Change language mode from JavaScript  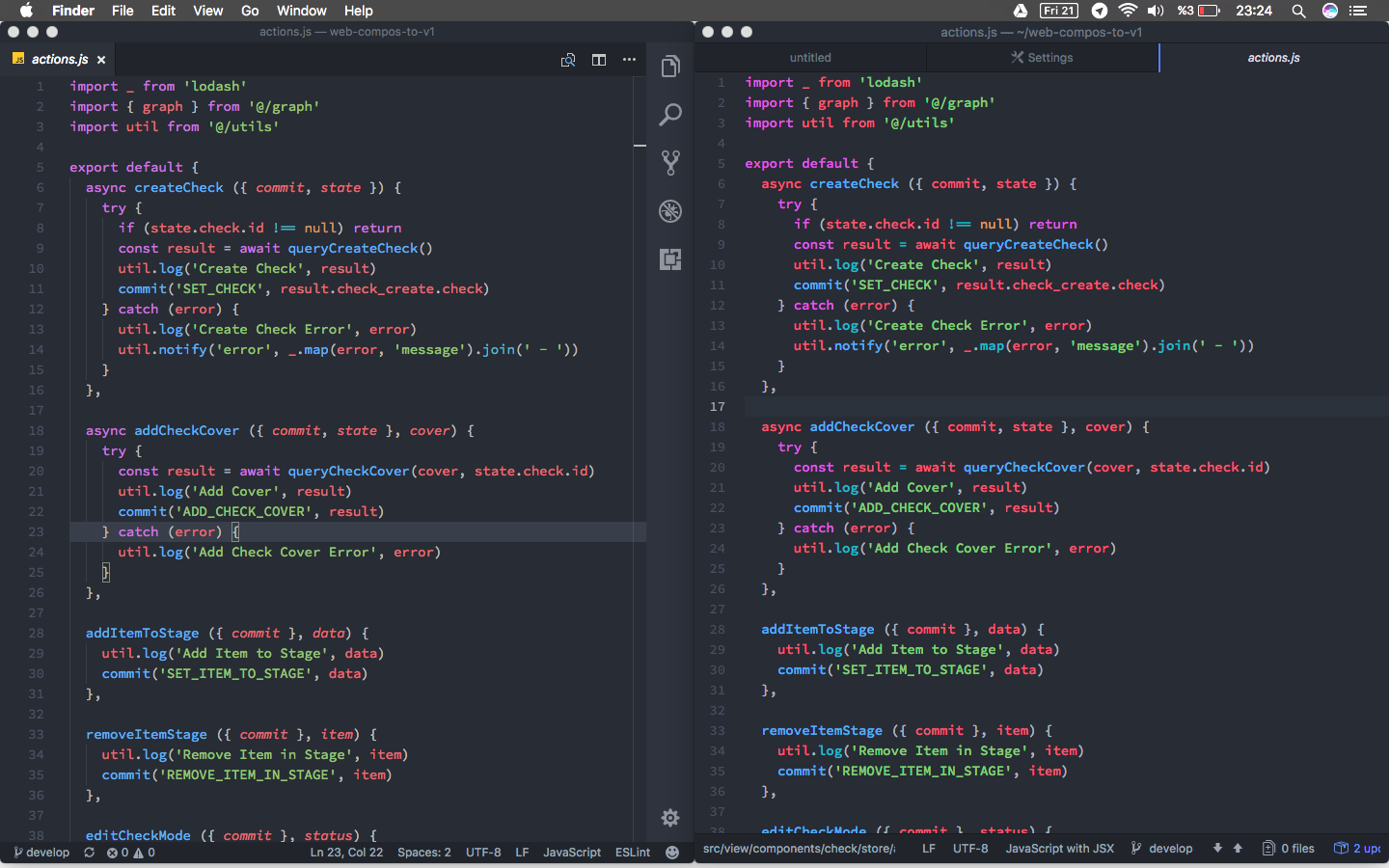pos(572,853)
